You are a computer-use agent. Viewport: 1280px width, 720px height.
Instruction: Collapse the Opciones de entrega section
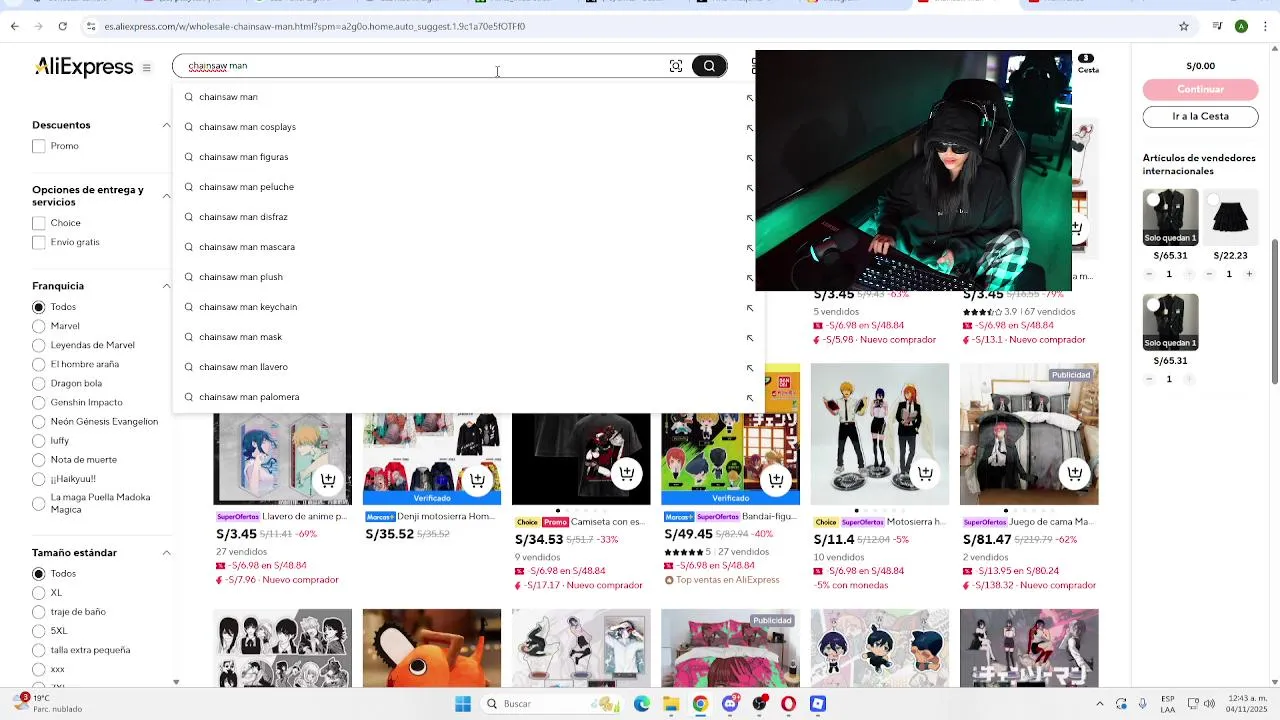coord(166,195)
